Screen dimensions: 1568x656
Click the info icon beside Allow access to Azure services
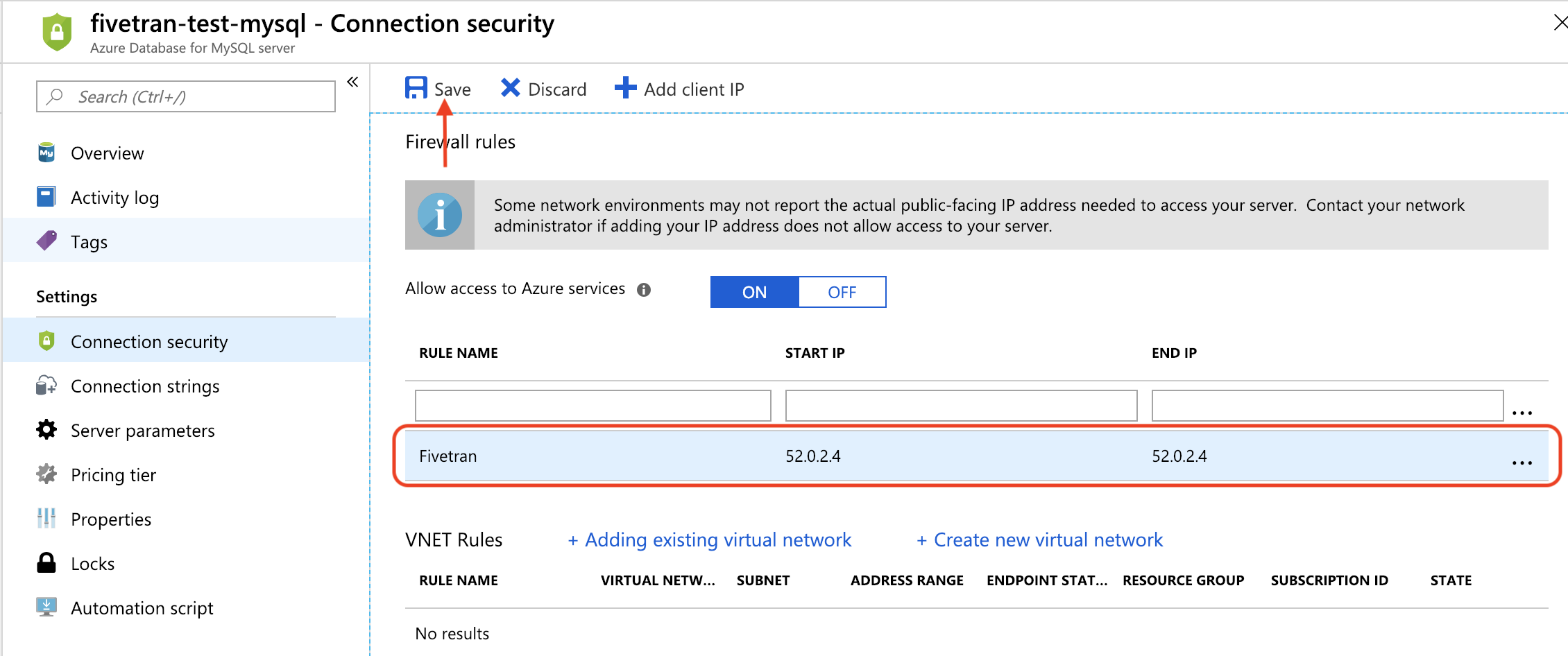[644, 290]
